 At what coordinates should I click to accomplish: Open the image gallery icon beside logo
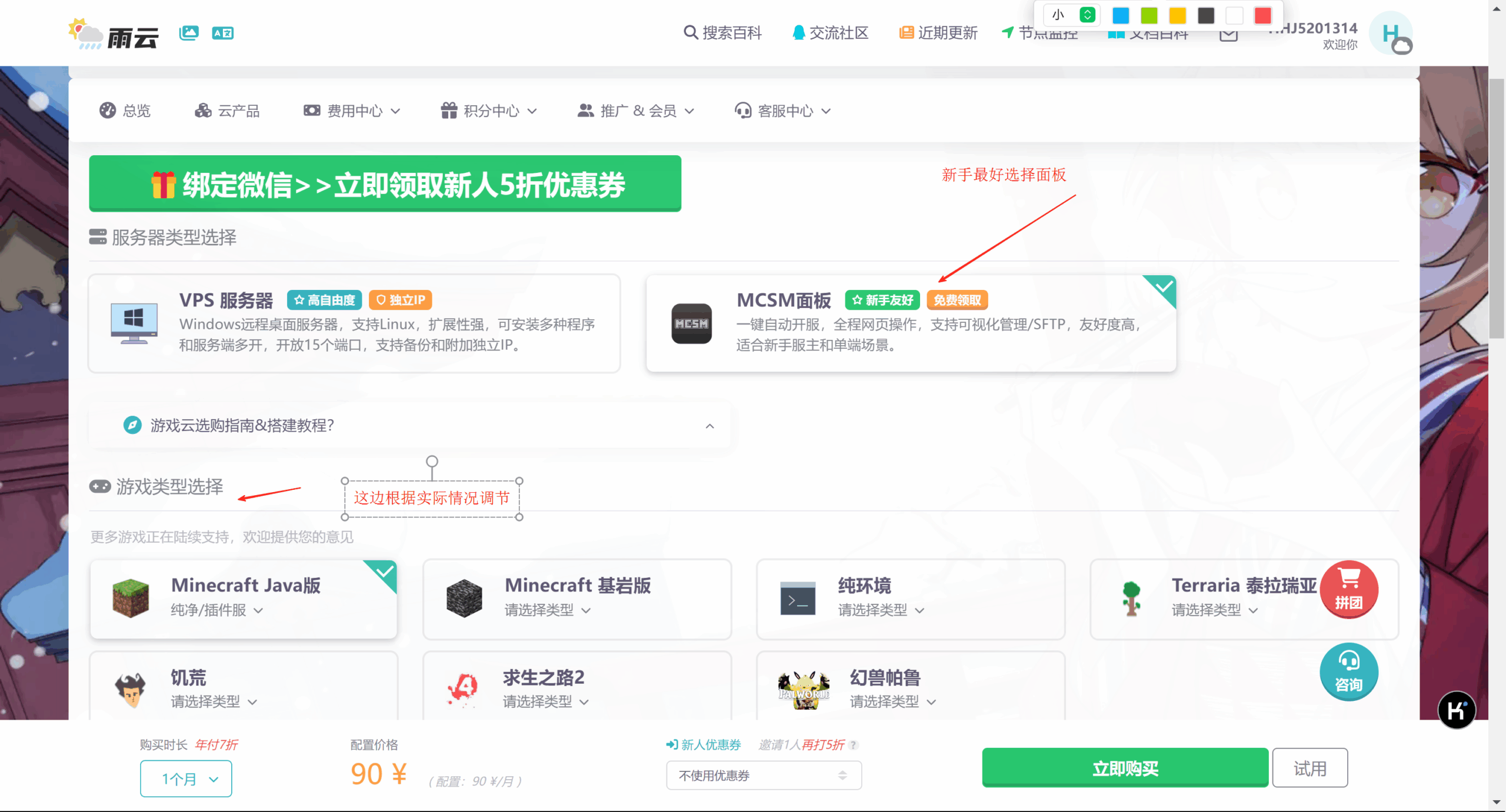pyautogui.click(x=189, y=33)
